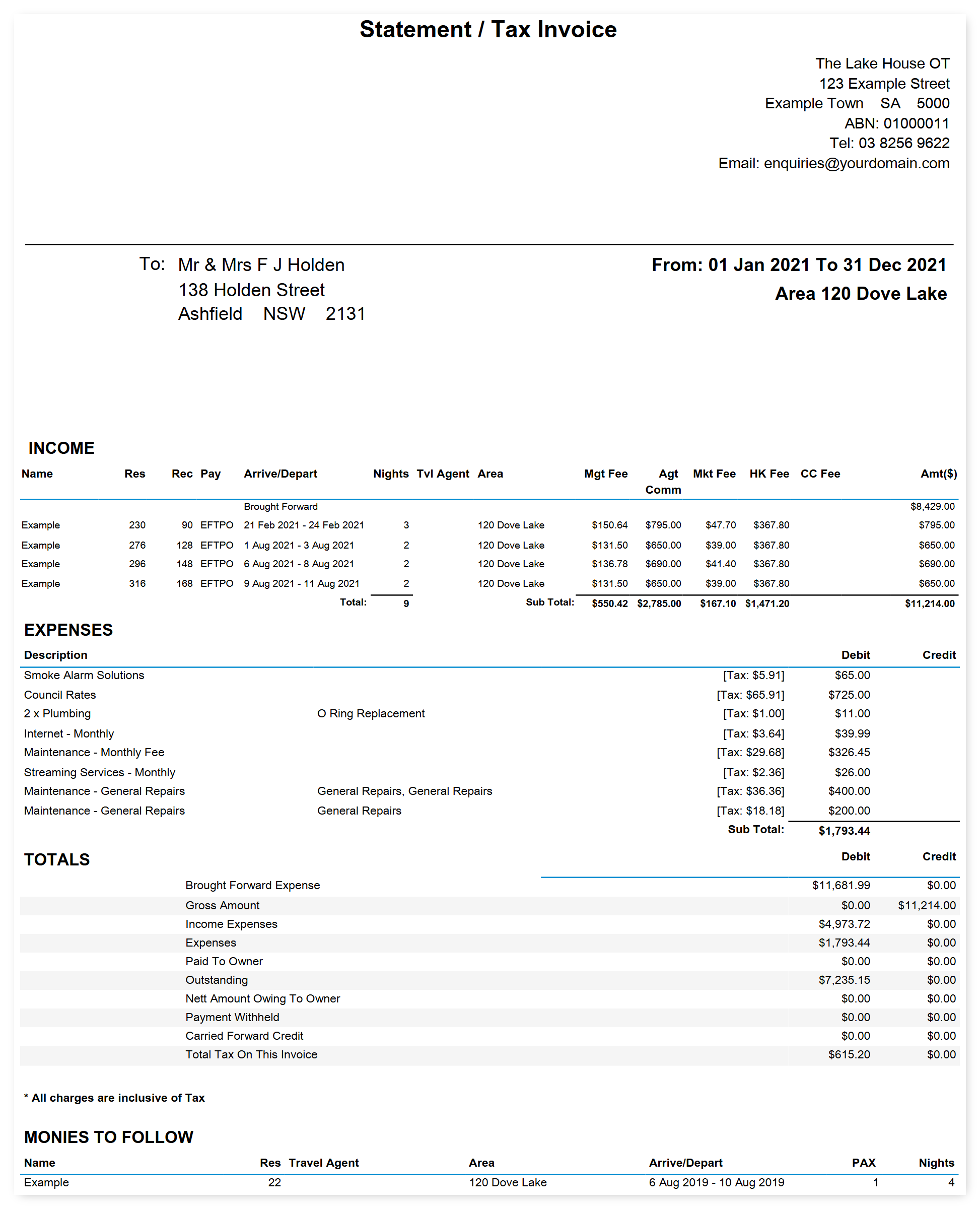Click the INCOME section heading
The height and width of the screenshot is (1209, 980).
61,448
